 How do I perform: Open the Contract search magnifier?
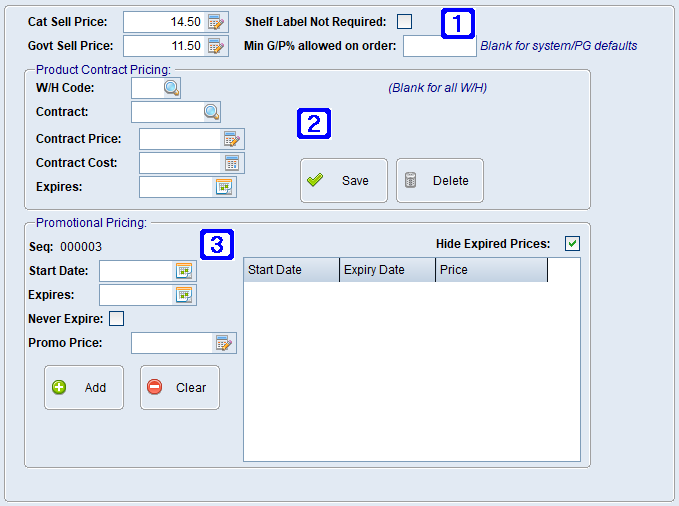(x=211, y=112)
